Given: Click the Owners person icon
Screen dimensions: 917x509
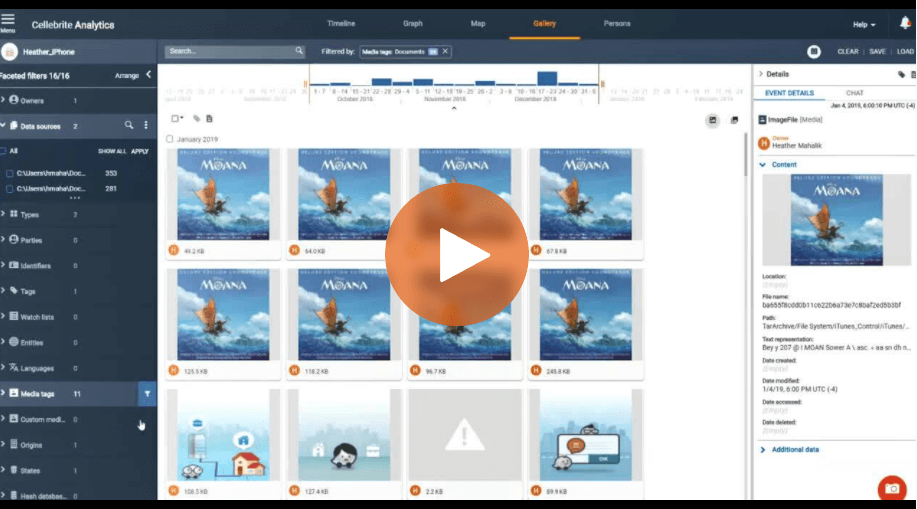Looking at the screenshot, I should coord(13,100).
